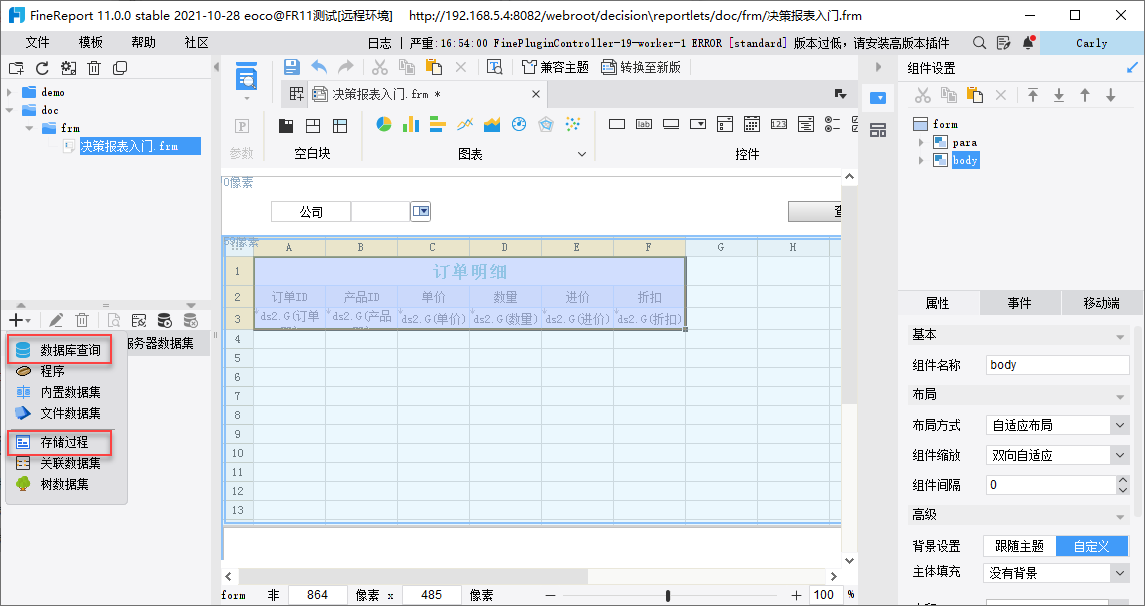
Task: Expand the body node in component tree
Action: [921, 160]
